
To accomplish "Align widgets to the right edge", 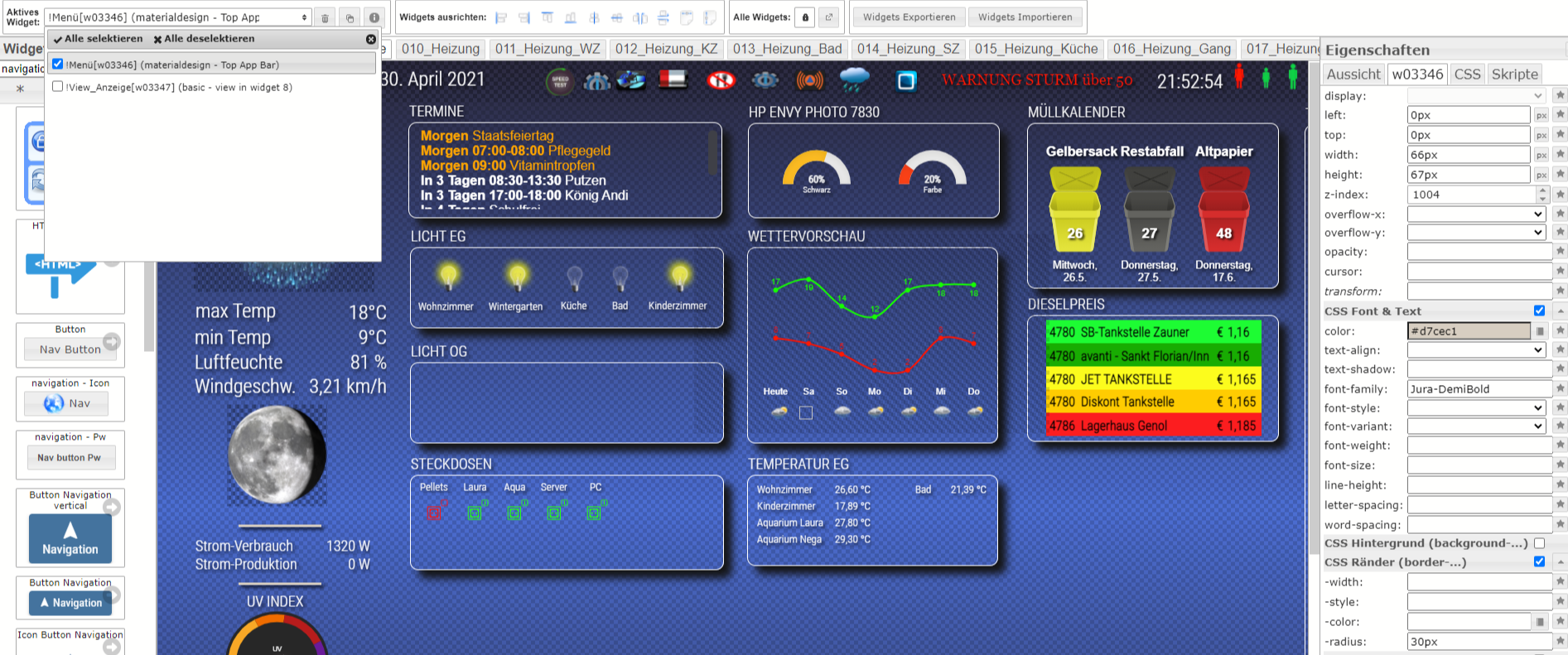I will point(524,17).
